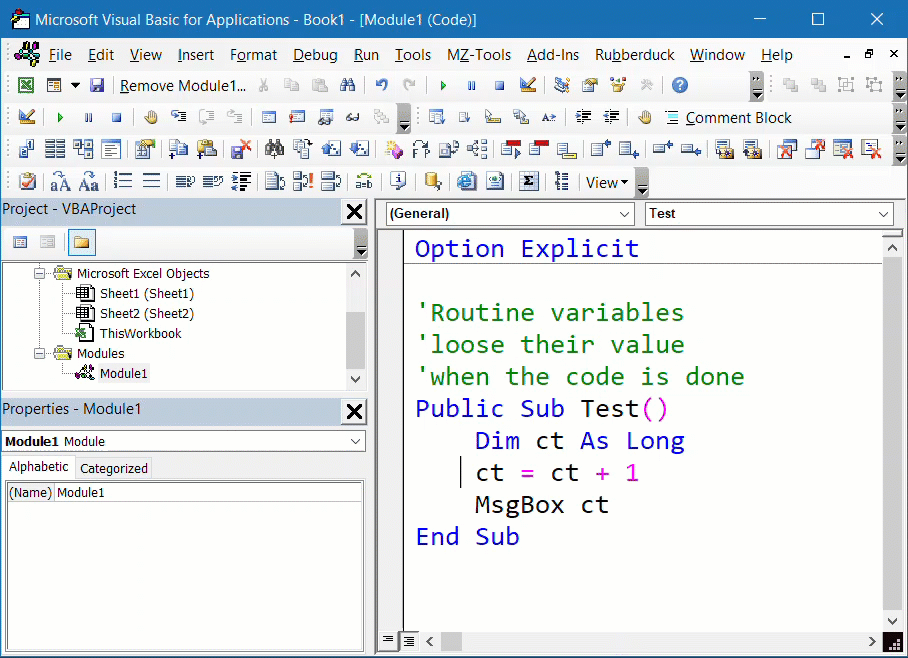Collapse Microsoft Excel Objects folder

pos(39,273)
